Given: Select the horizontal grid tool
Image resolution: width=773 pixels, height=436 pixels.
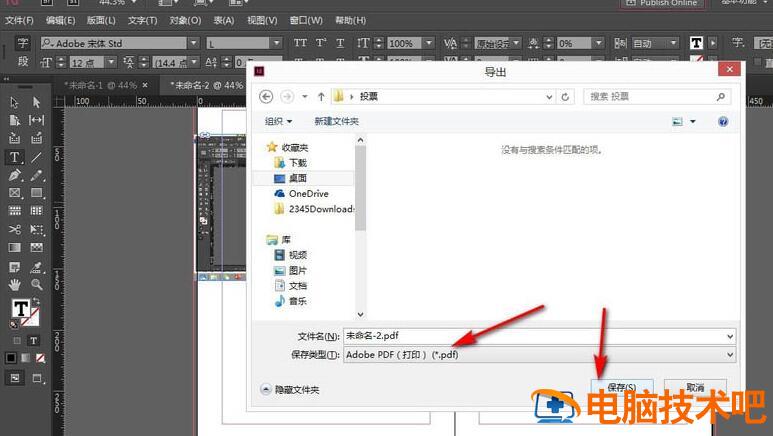Looking at the screenshot, I should (x=14, y=211).
